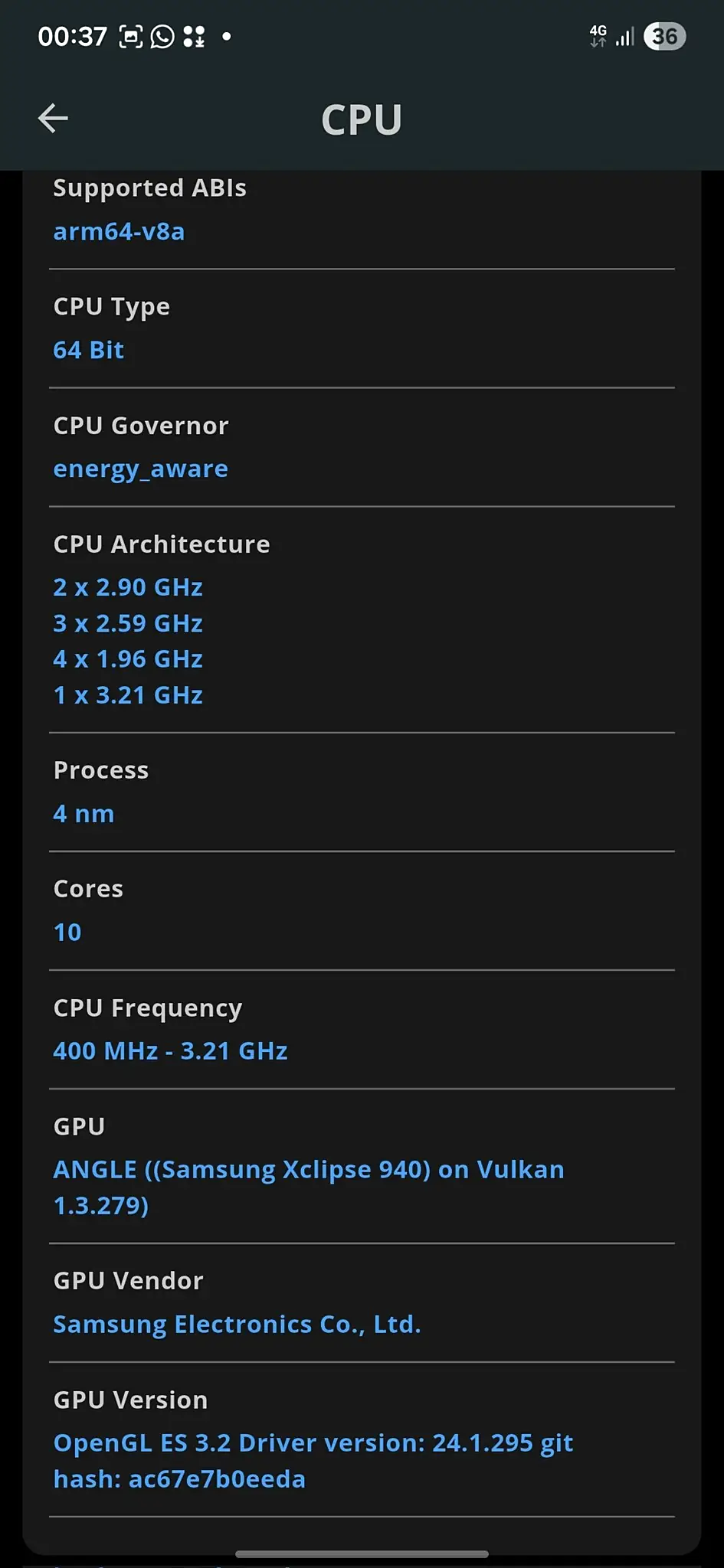Tap the Cores value 10
This screenshot has width=724, height=1568.
(67, 933)
